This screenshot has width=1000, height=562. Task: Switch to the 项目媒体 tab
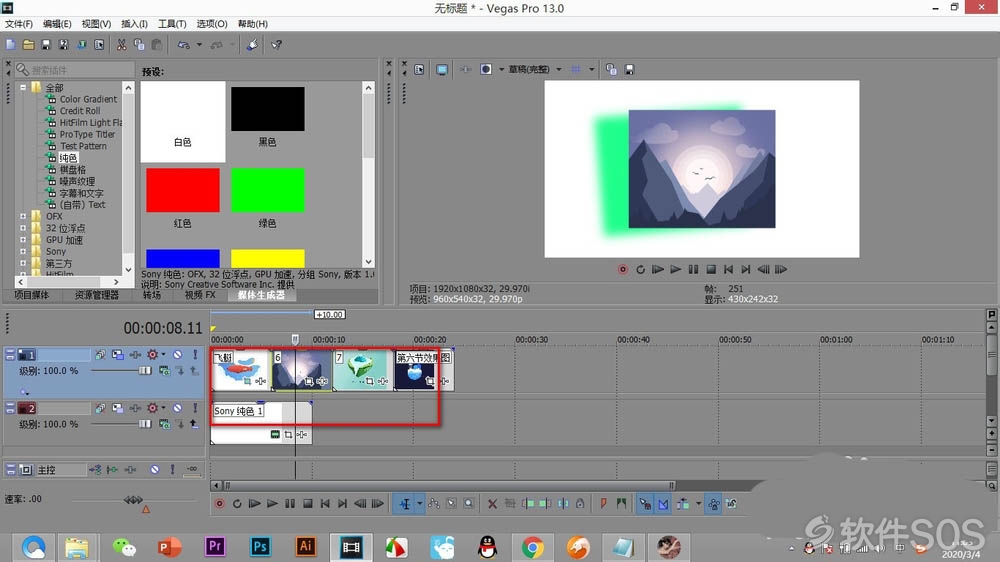[32, 295]
